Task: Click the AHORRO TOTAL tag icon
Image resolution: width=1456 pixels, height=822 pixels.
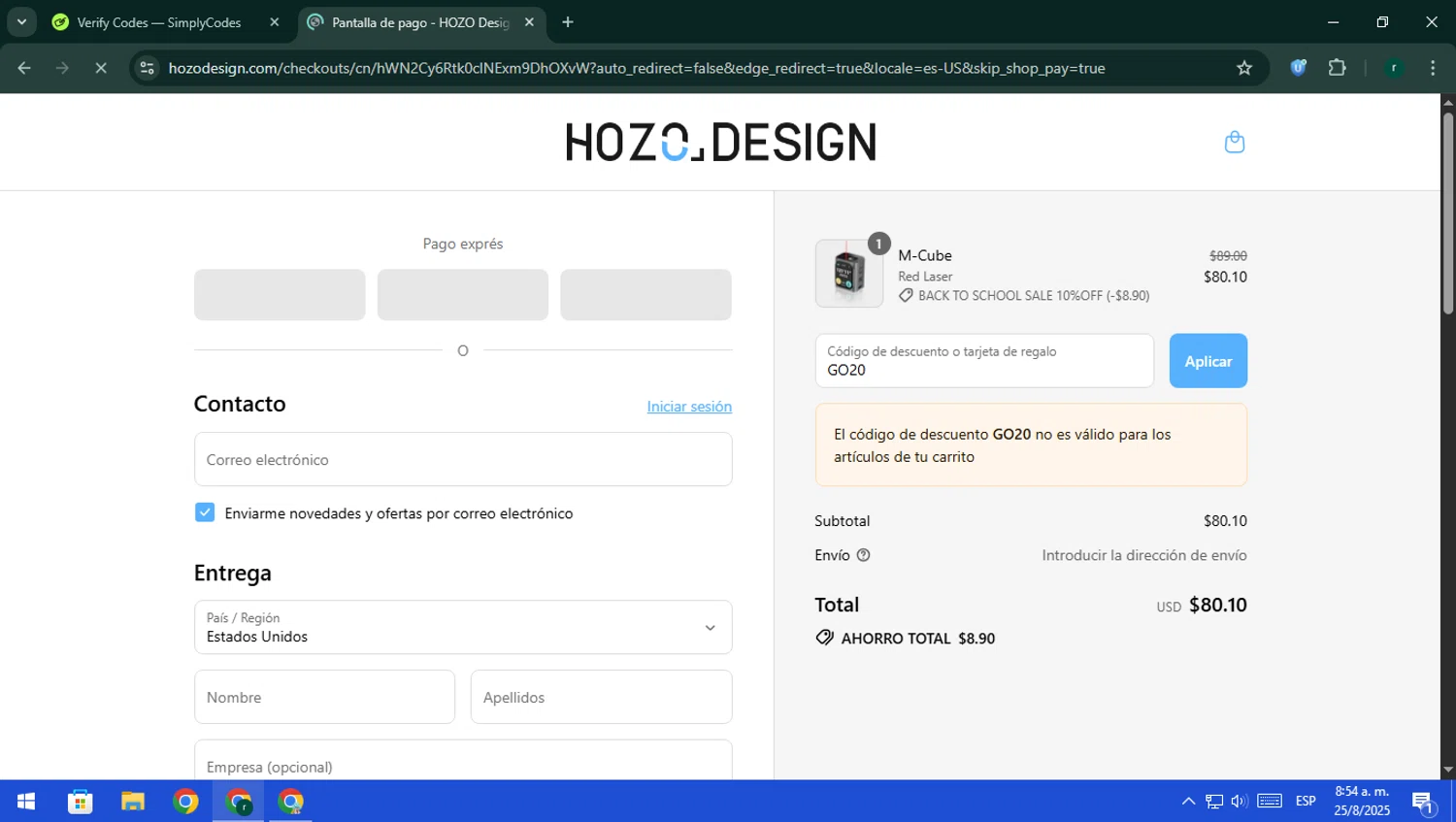Action: coord(824,638)
